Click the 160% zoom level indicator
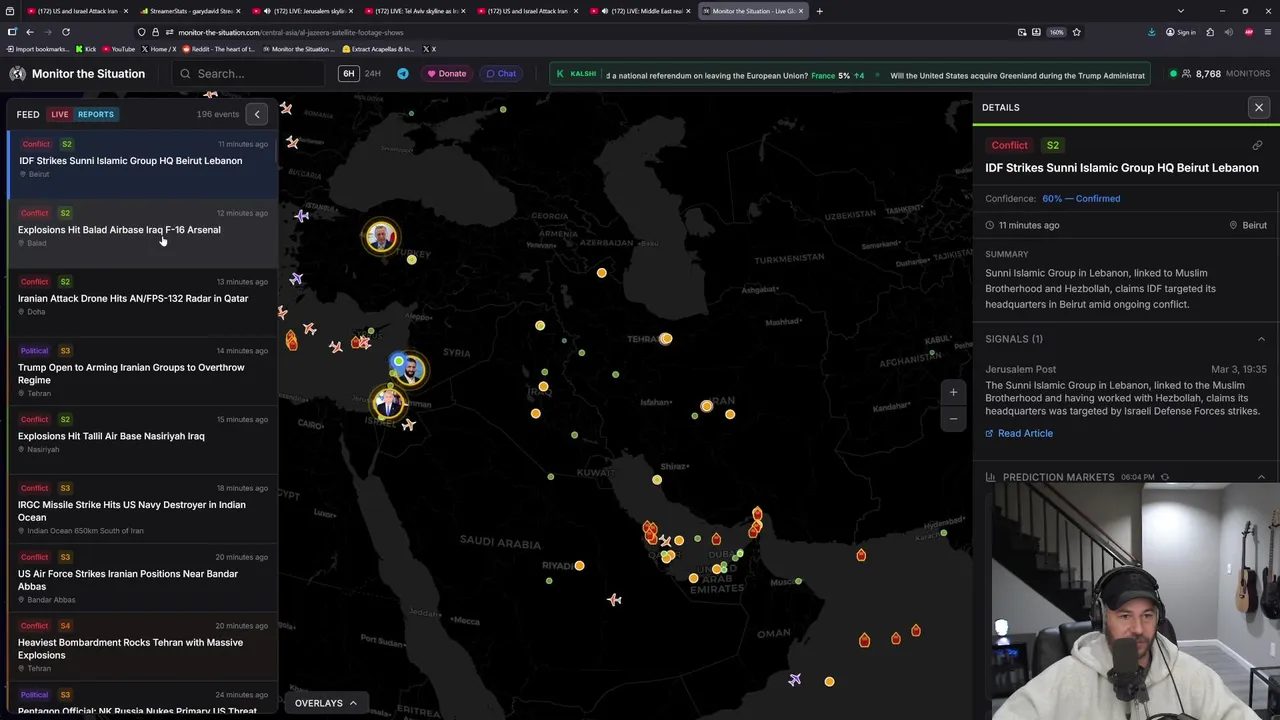 [1056, 32]
